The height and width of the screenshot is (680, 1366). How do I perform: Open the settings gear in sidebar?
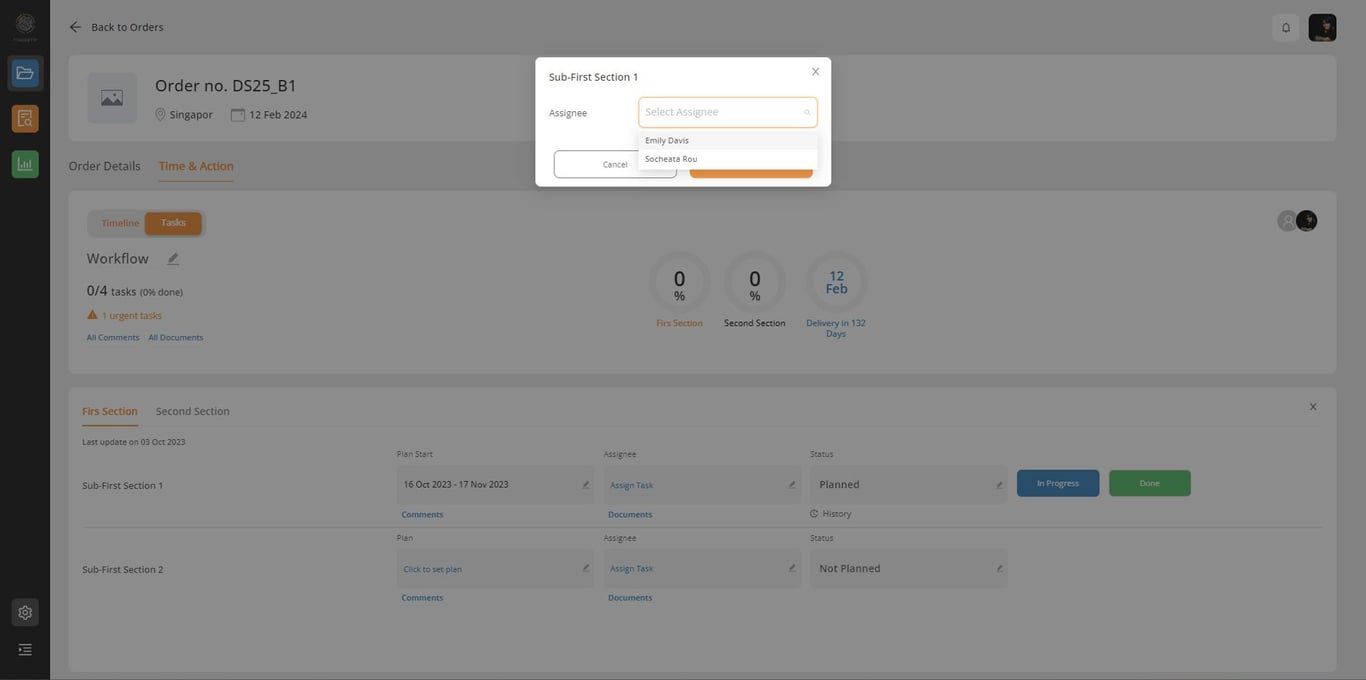pos(25,612)
